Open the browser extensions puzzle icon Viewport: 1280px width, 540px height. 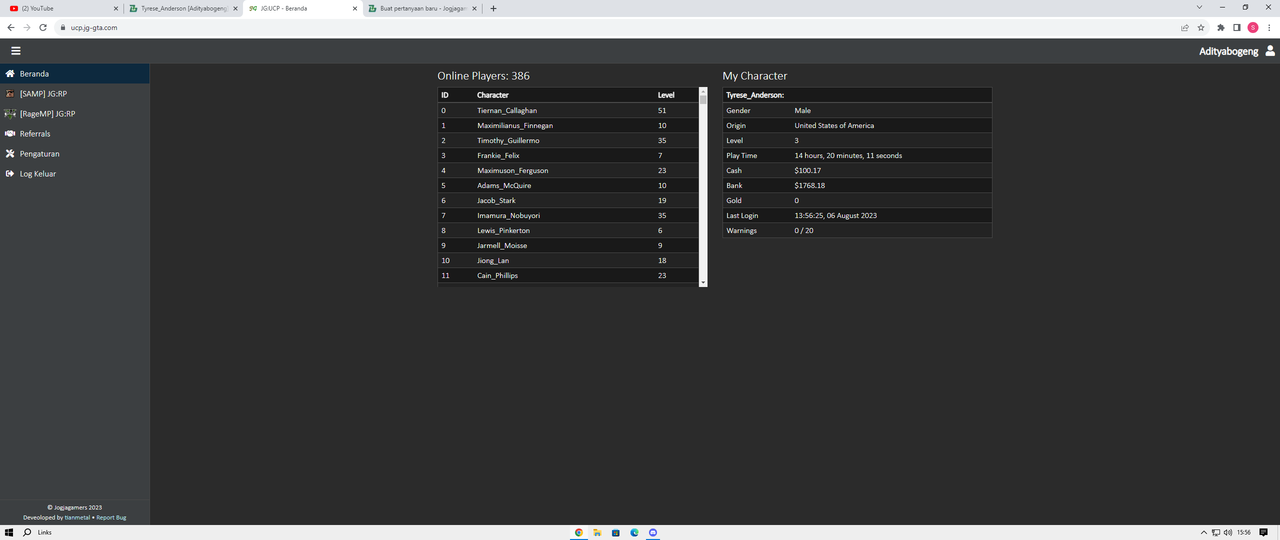coord(1221,27)
